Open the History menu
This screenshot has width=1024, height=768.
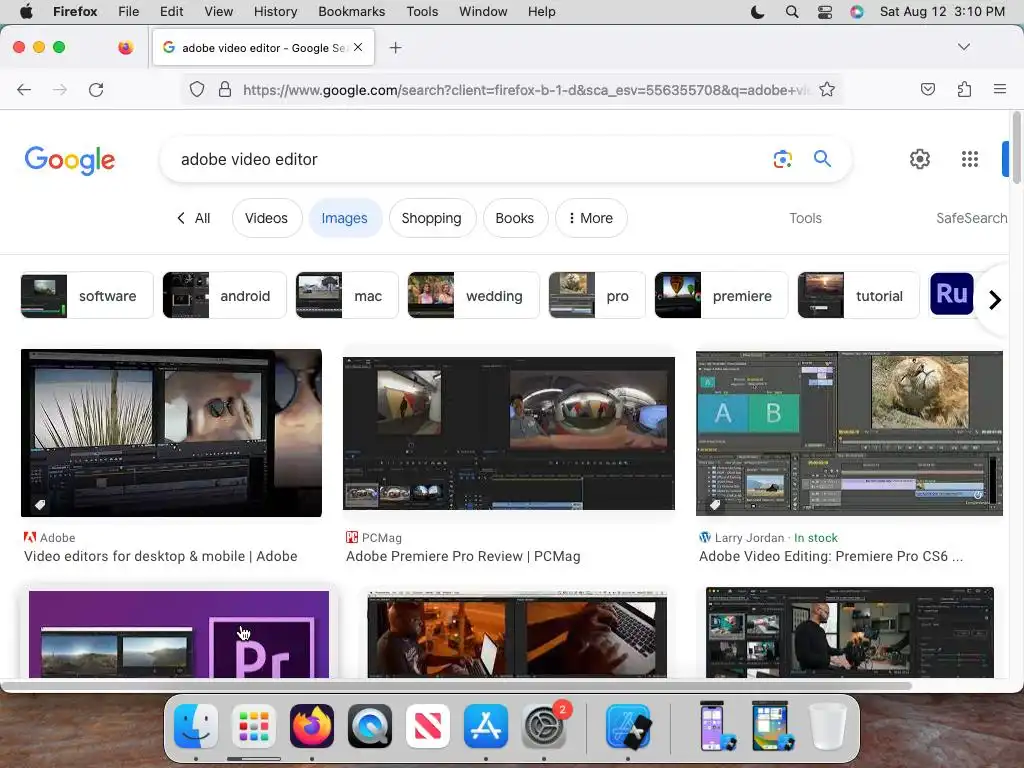275,12
